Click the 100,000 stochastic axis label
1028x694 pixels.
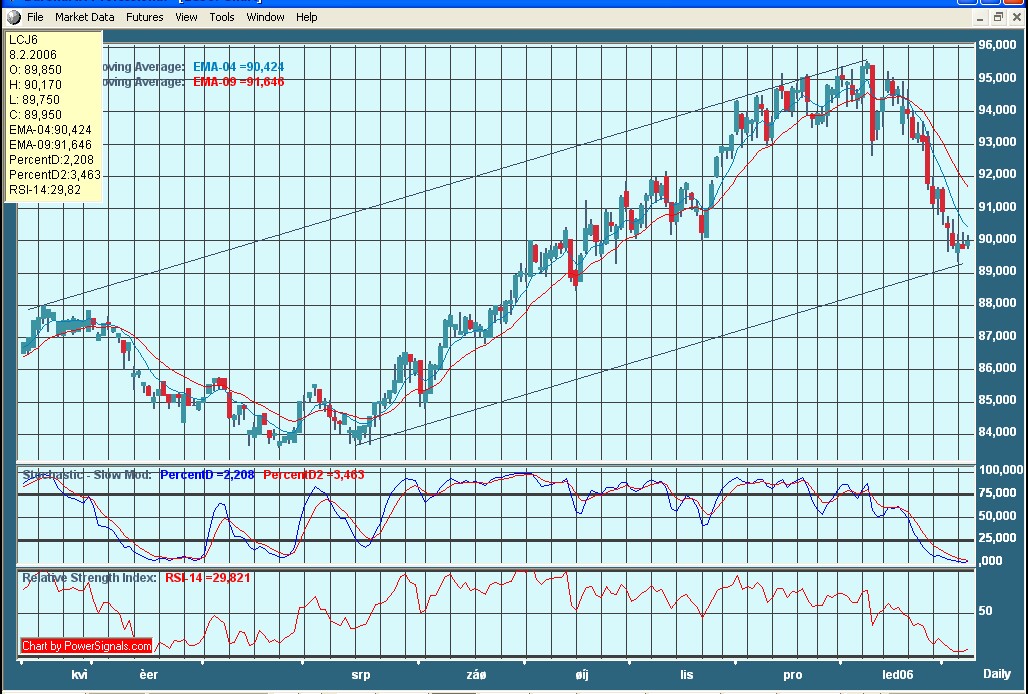pos(1000,470)
